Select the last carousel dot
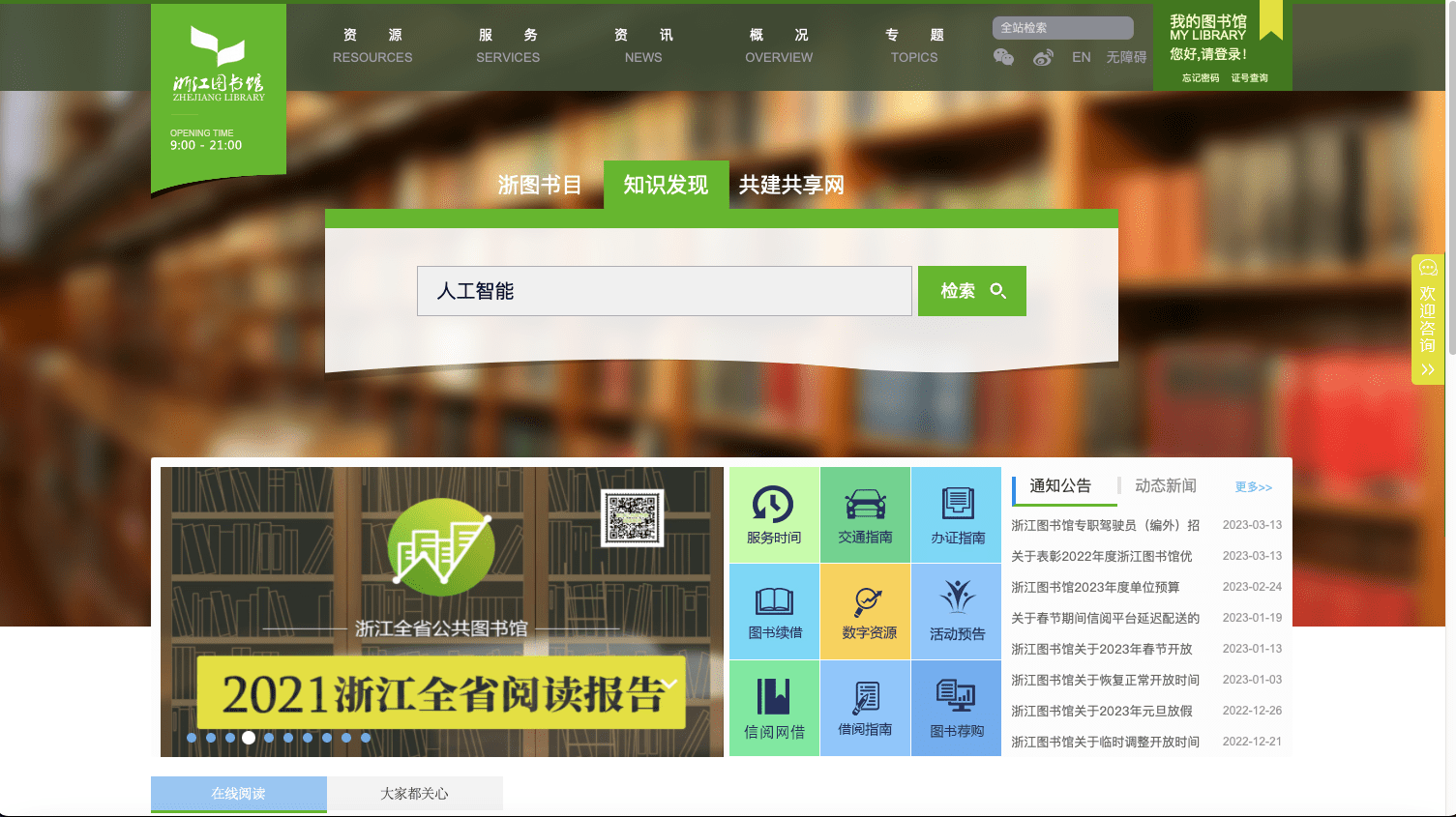The height and width of the screenshot is (817, 1456). click(x=366, y=738)
